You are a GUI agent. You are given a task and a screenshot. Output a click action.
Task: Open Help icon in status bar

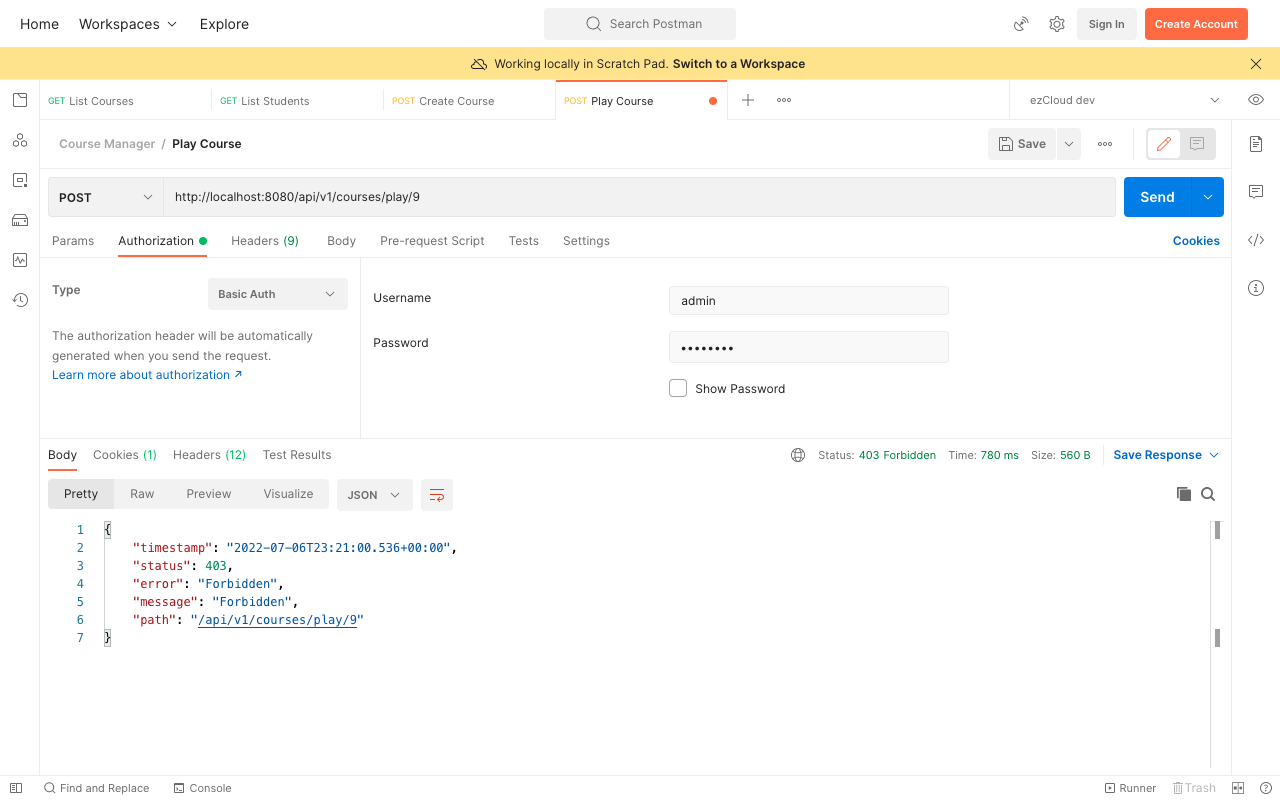[x=1266, y=788]
